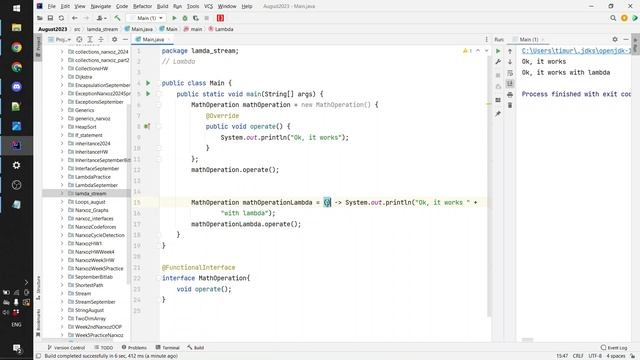Select the Main (1) tab in Run panel
Viewport: 640px width, 360px height.
coord(528,40)
